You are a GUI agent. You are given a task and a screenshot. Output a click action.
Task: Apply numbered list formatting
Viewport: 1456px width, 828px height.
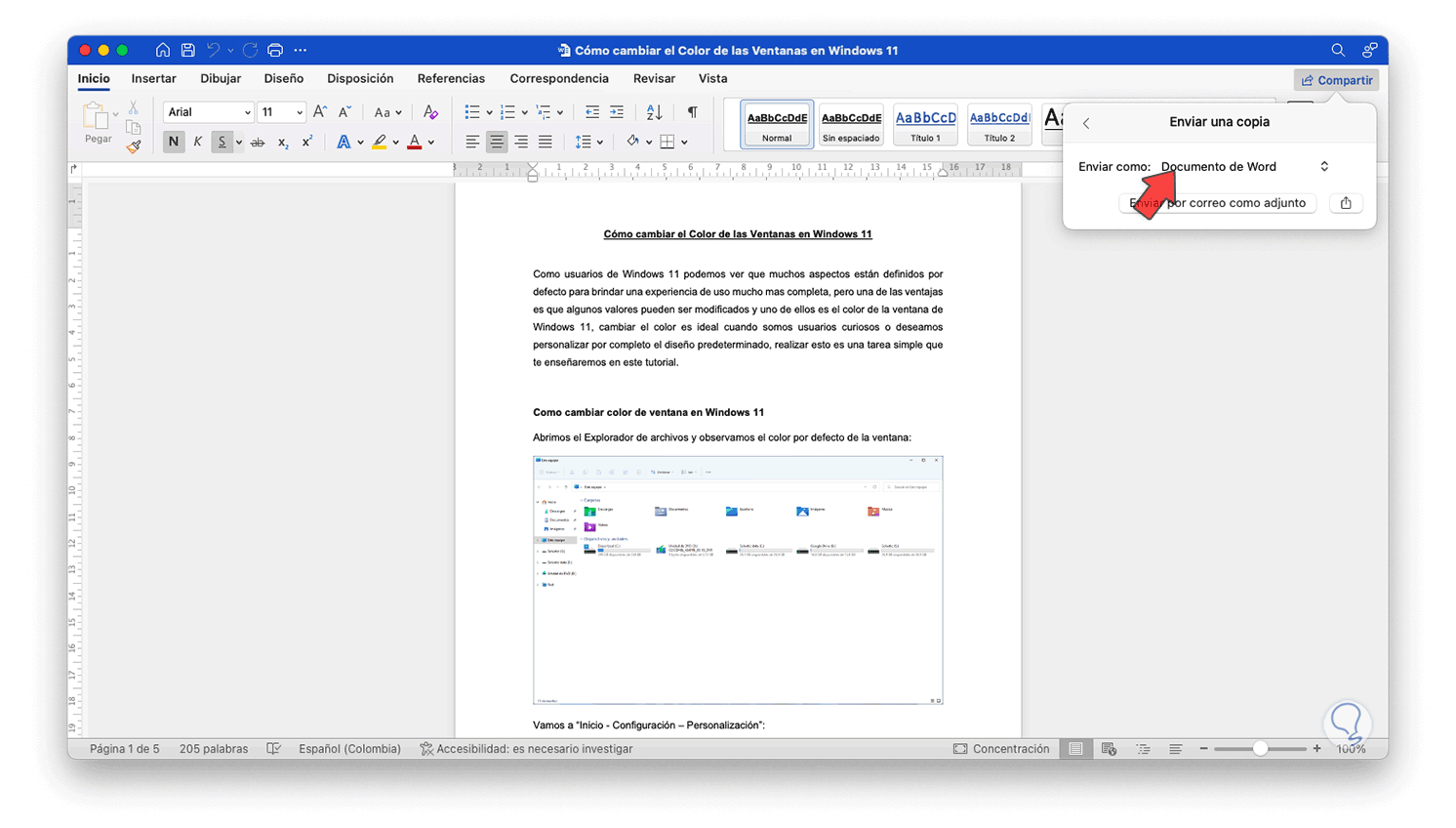(x=507, y=112)
